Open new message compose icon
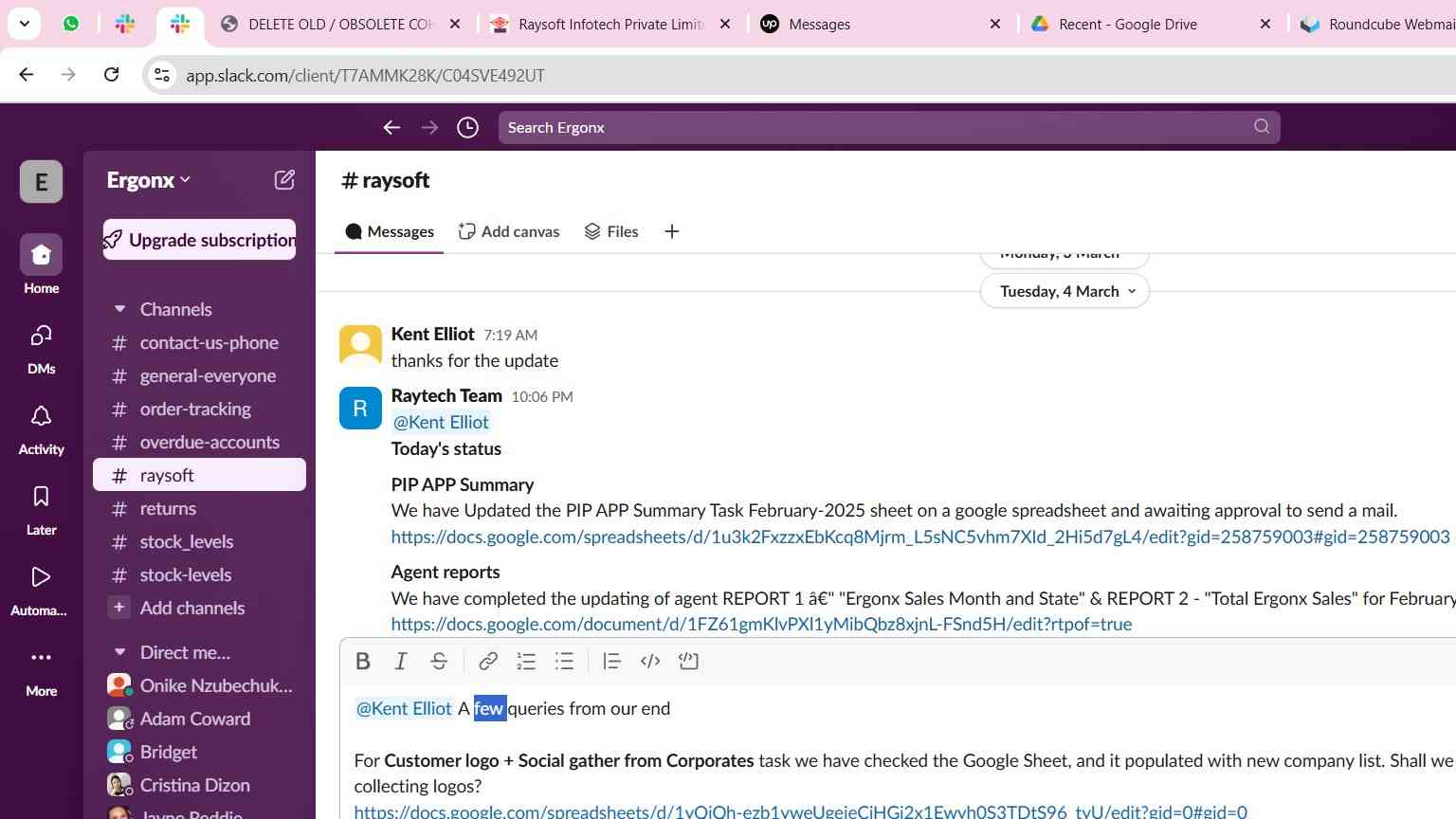Viewport: 1456px width, 819px height. point(284,180)
